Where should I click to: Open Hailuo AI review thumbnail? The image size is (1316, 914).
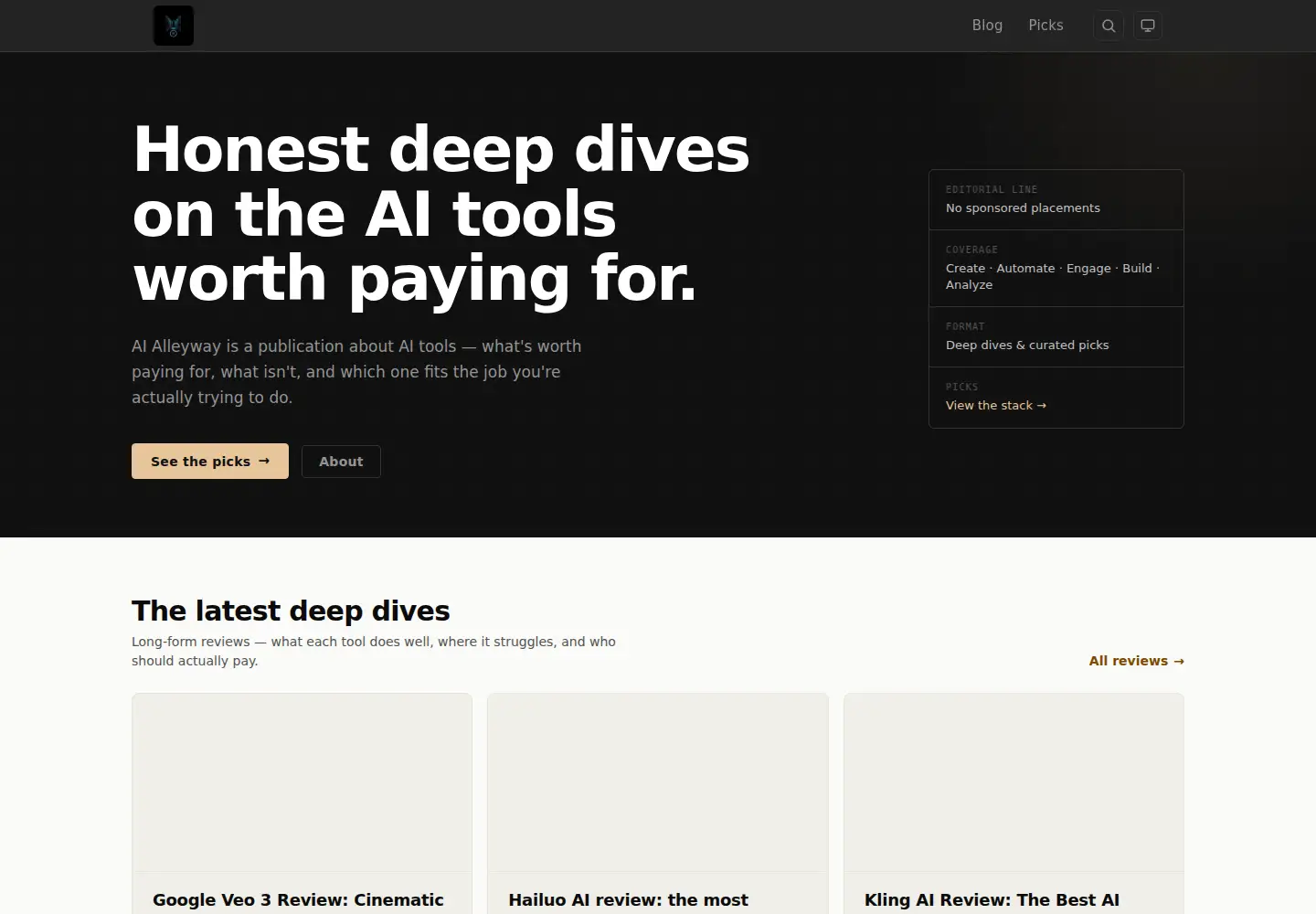click(x=658, y=782)
